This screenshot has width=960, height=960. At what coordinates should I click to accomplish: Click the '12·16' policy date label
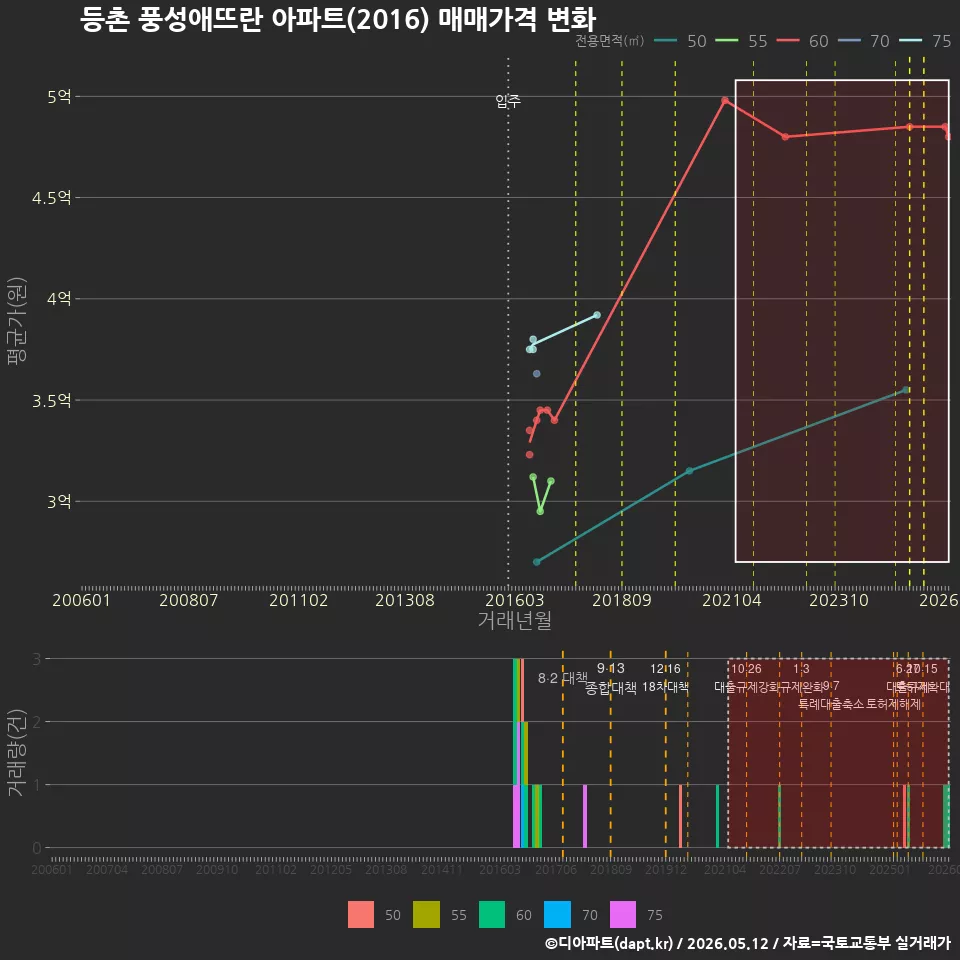click(x=666, y=669)
